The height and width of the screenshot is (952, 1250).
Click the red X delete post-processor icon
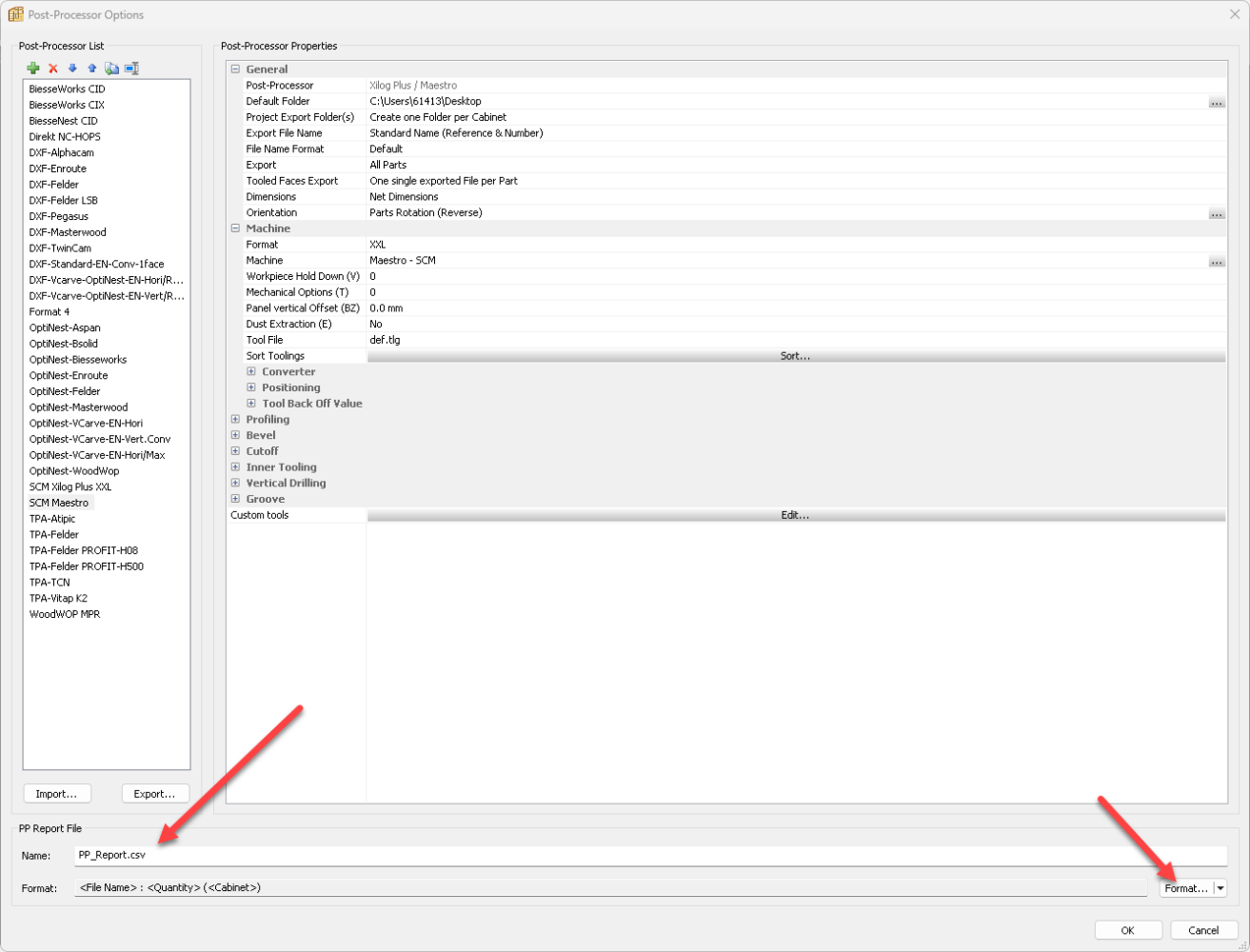tap(53, 69)
